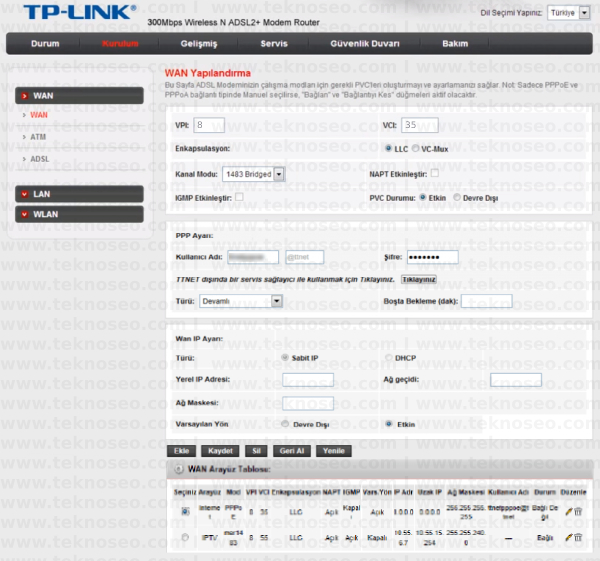Click the Kaydet button

[220, 451]
